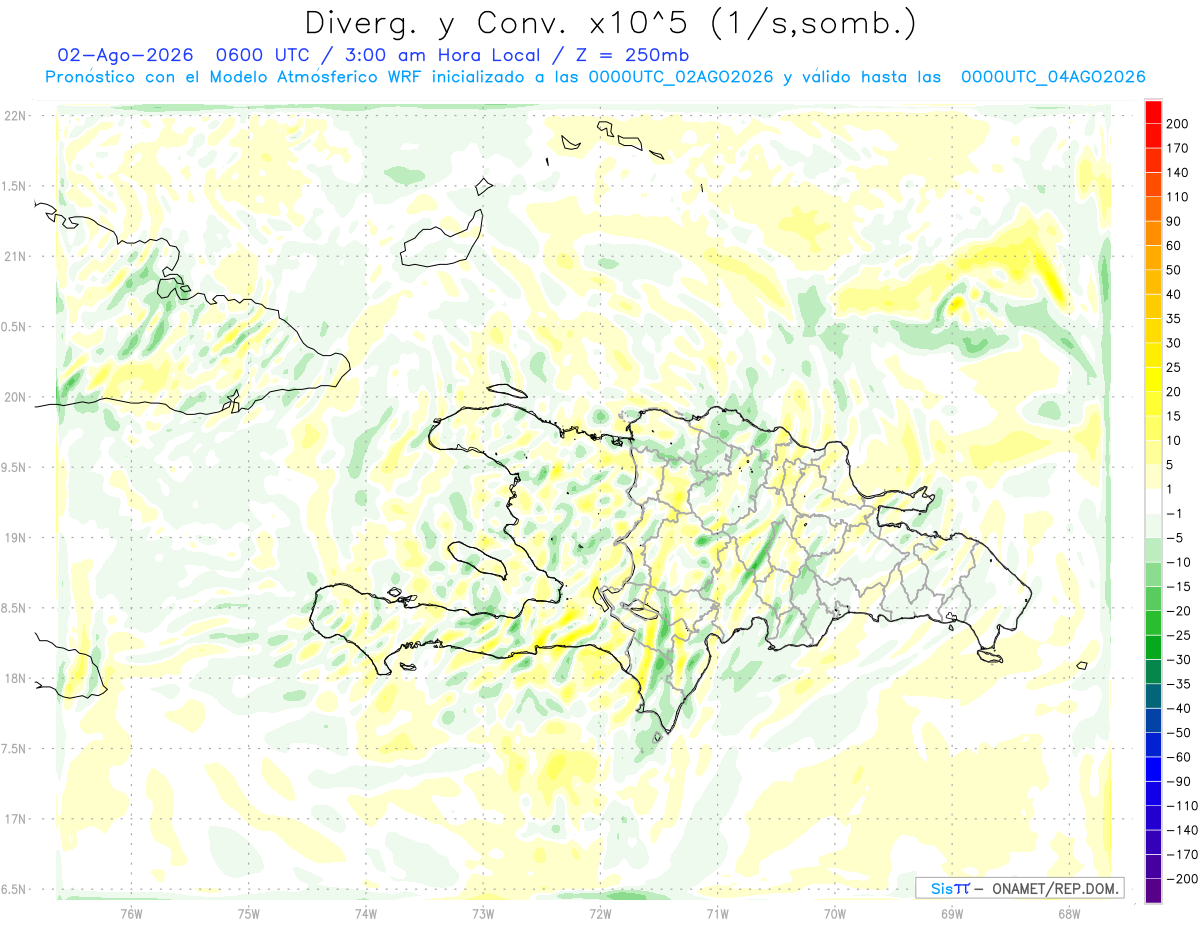Click the '-140' legend value
Screen dimensions: 1200x927
click(x=1180, y=830)
